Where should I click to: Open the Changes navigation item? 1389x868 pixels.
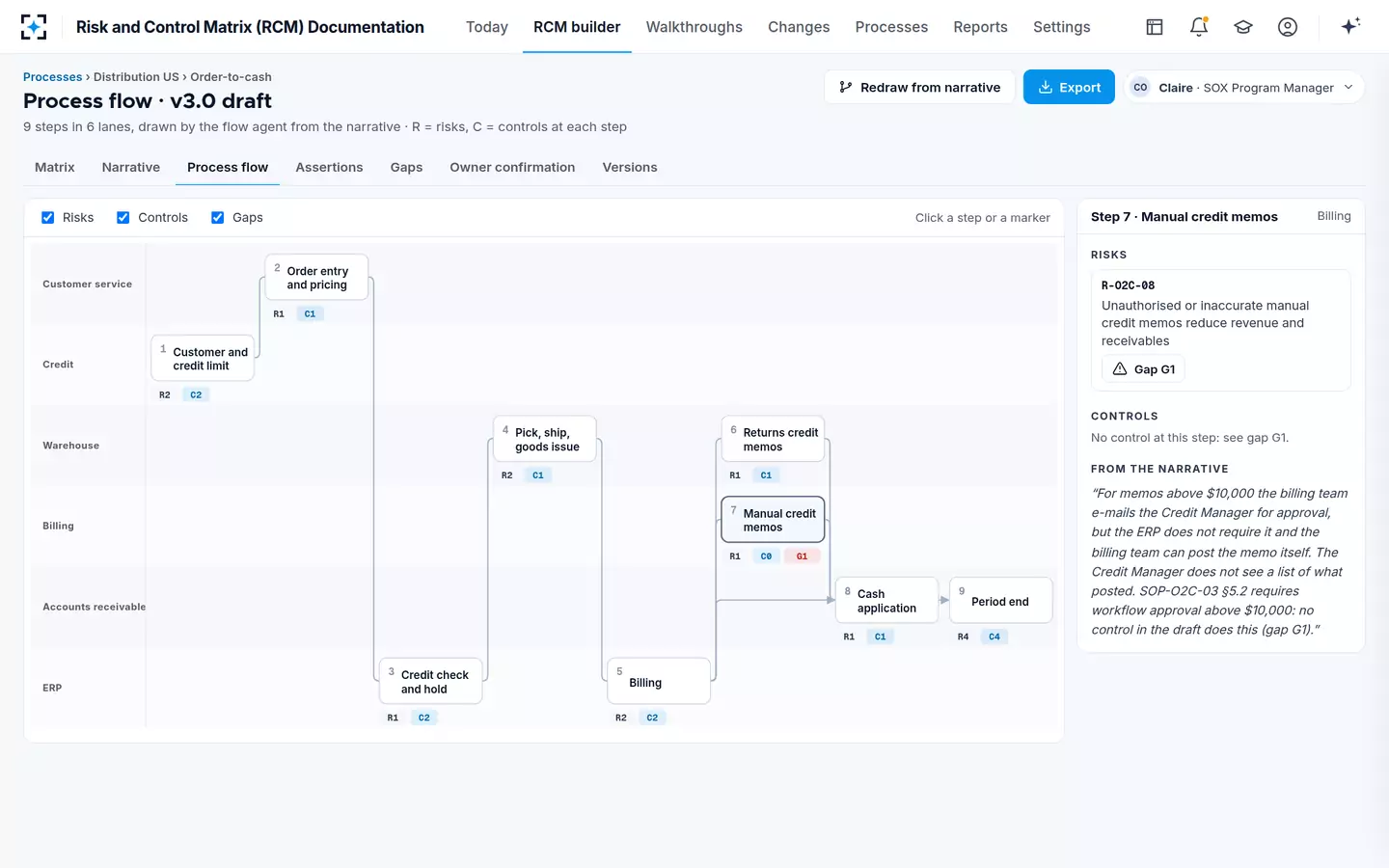click(799, 27)
